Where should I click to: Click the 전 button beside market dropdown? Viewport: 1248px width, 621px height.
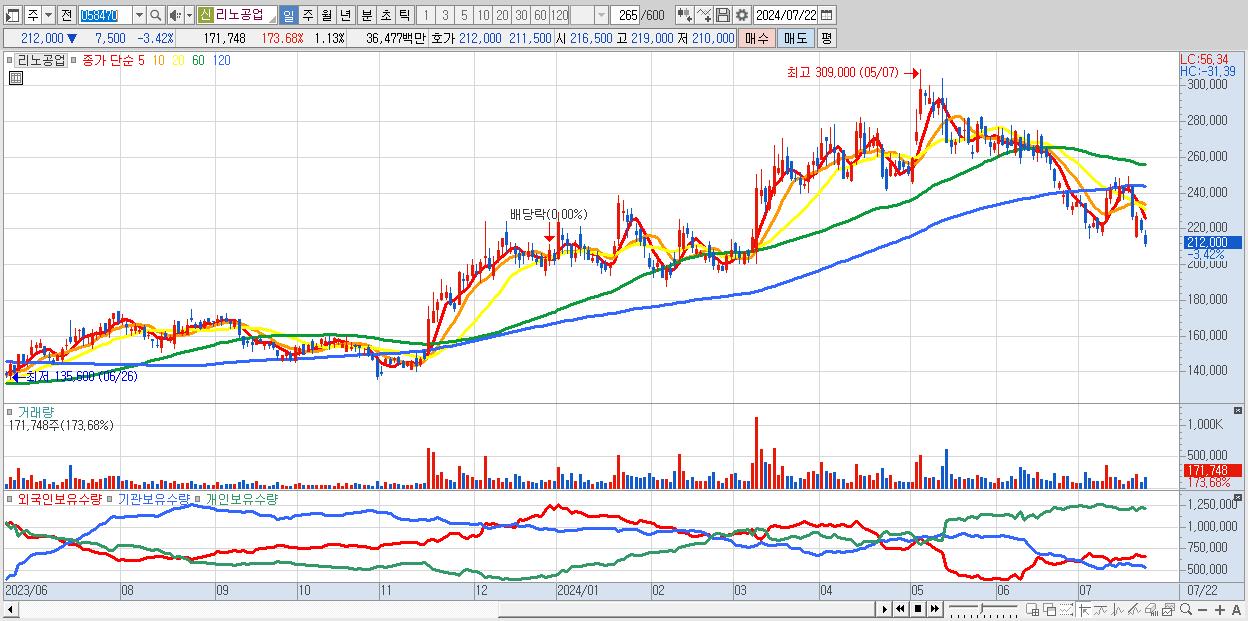(x=66, y=15)
